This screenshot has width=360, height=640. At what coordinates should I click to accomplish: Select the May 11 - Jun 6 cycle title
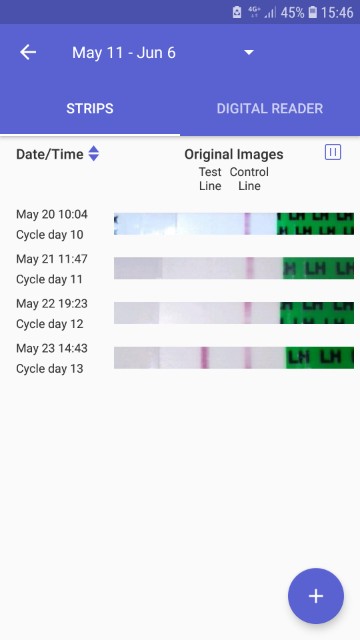124,53
